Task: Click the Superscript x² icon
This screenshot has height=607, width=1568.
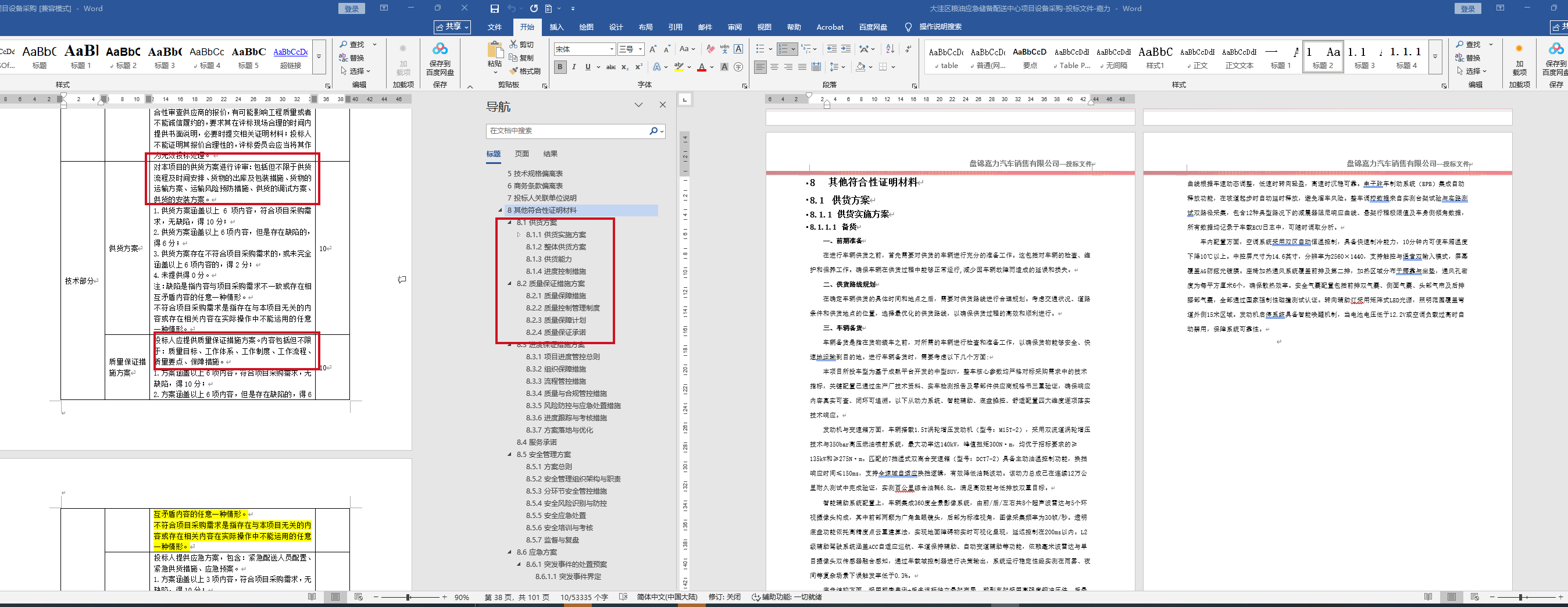Action: [638, 67]
